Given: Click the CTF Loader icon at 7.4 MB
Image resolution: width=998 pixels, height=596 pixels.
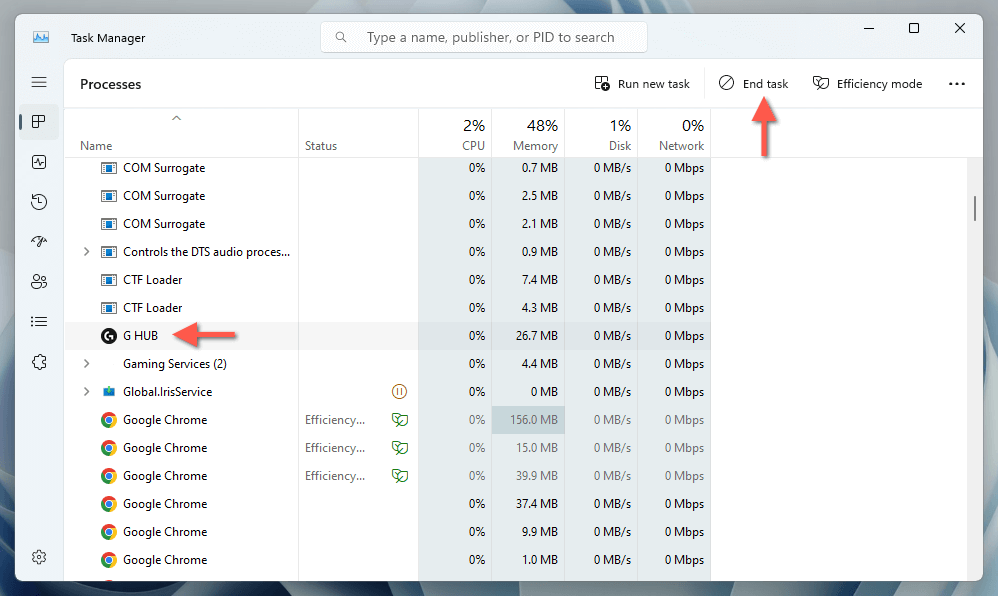Looking at the screenshot, I should click(109, 280).
